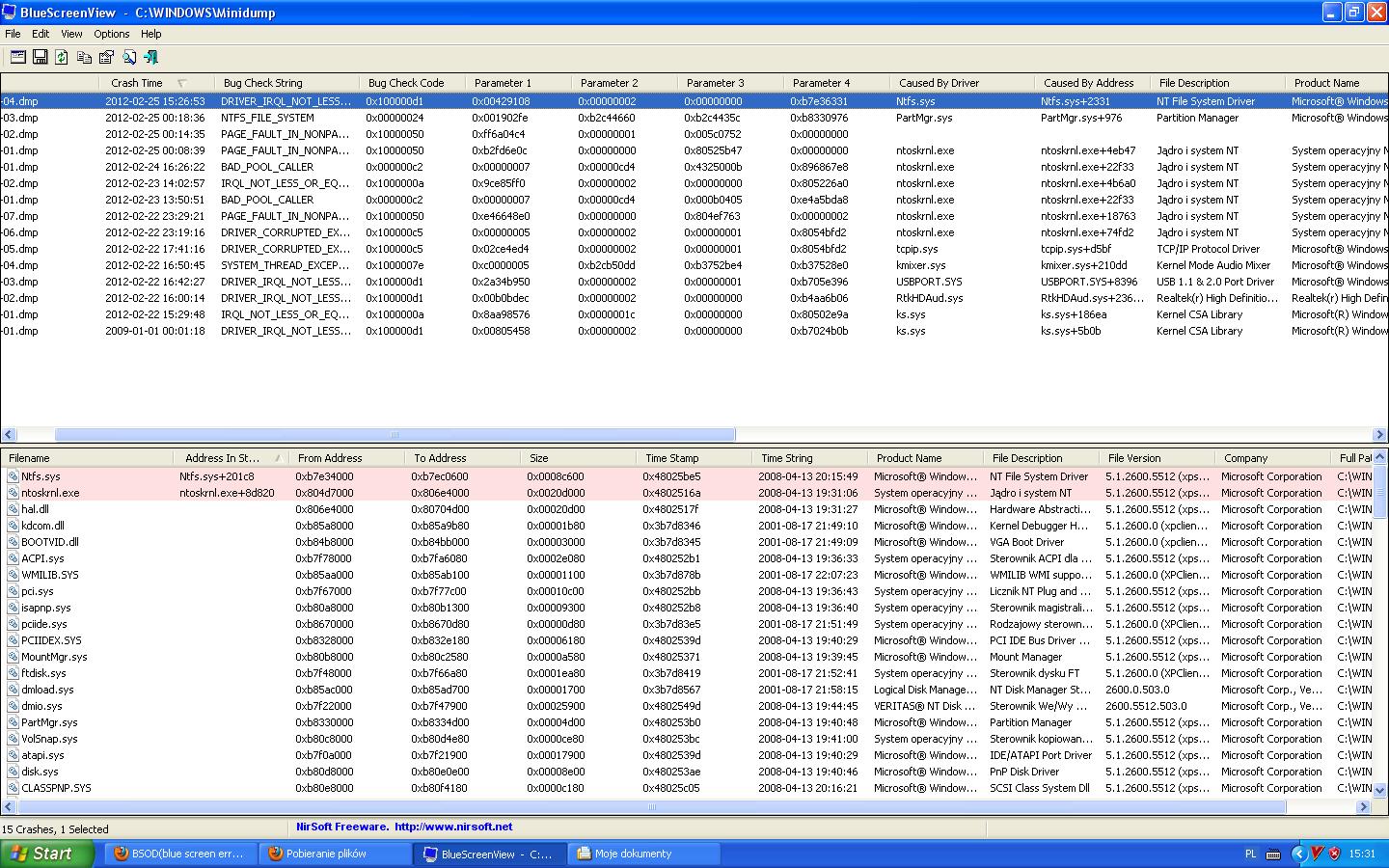Switch to Pobieranie plików taskbar window
This screenshot has width=1389, height=868.
pyautogui.click(x=336, y=854)
